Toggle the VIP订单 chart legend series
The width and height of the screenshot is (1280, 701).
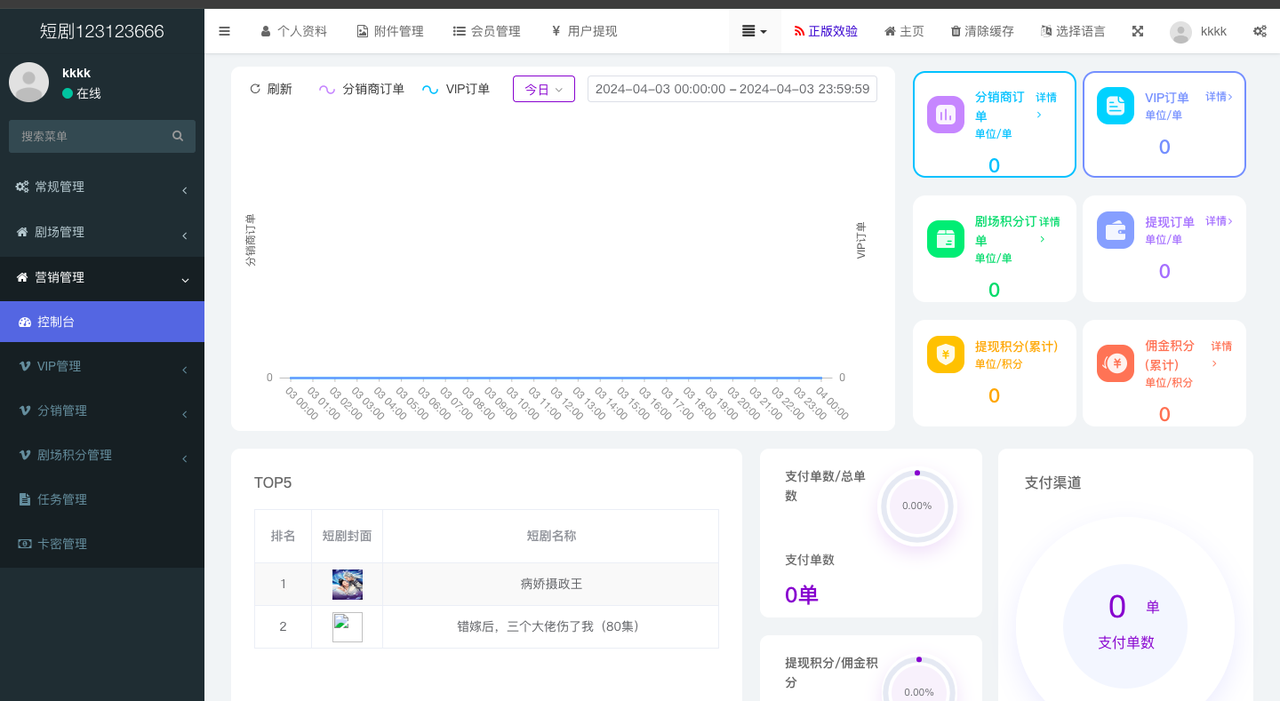[456, 89]
